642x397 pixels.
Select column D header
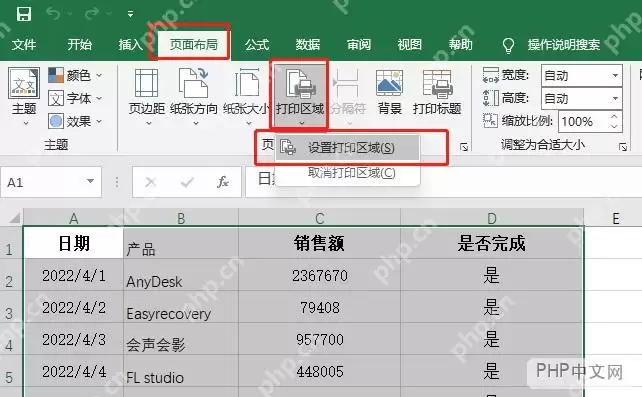pyautogui.click(x=492, y=218)
